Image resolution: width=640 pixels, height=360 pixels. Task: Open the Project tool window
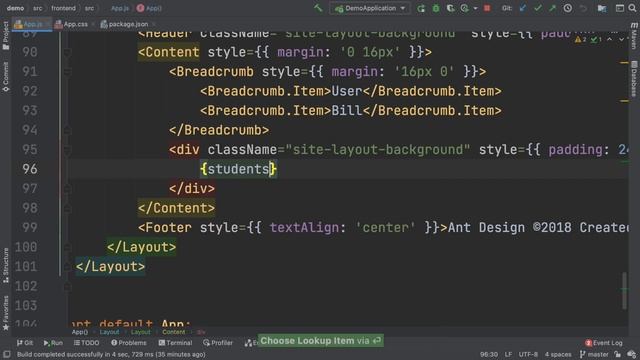point(6,36)
